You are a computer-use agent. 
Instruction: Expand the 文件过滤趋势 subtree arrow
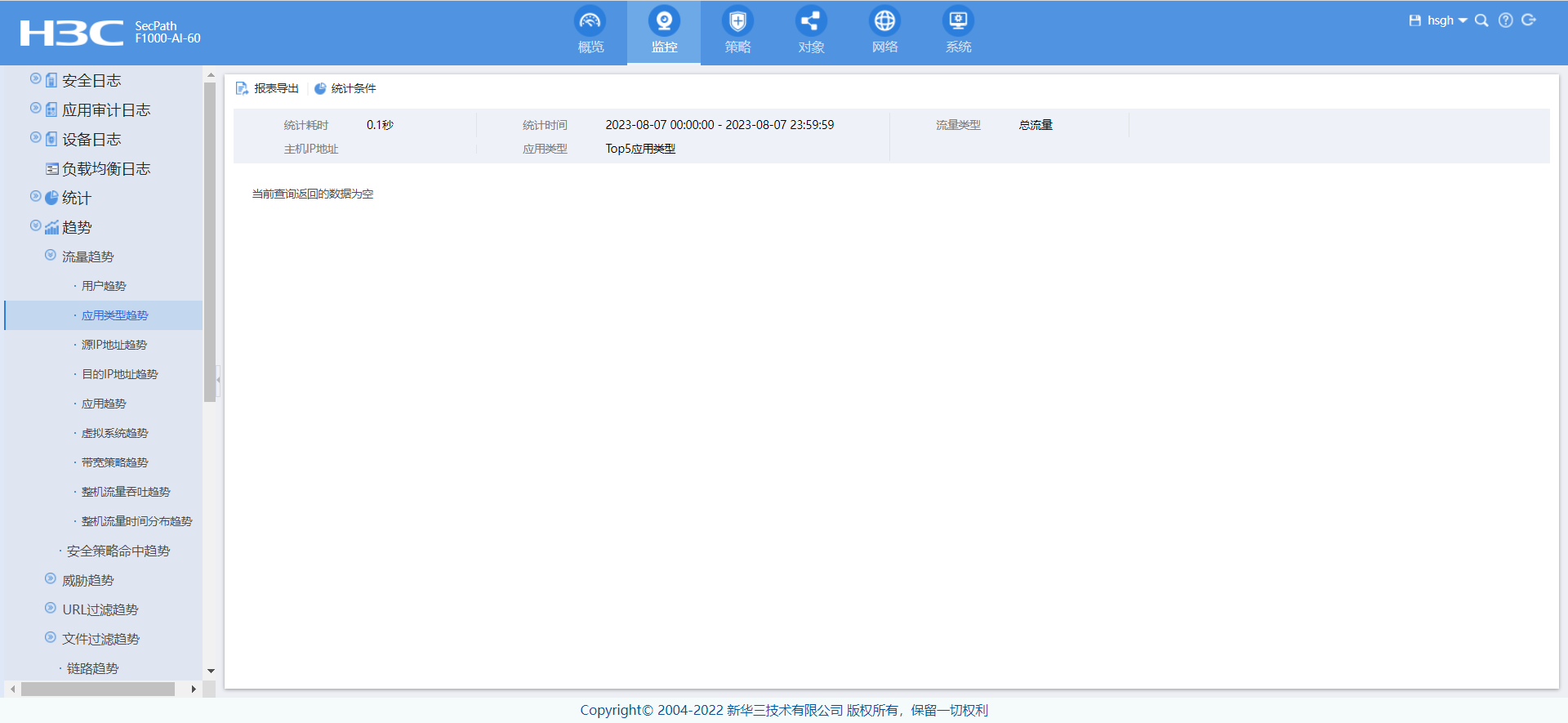tap(51, 637)
